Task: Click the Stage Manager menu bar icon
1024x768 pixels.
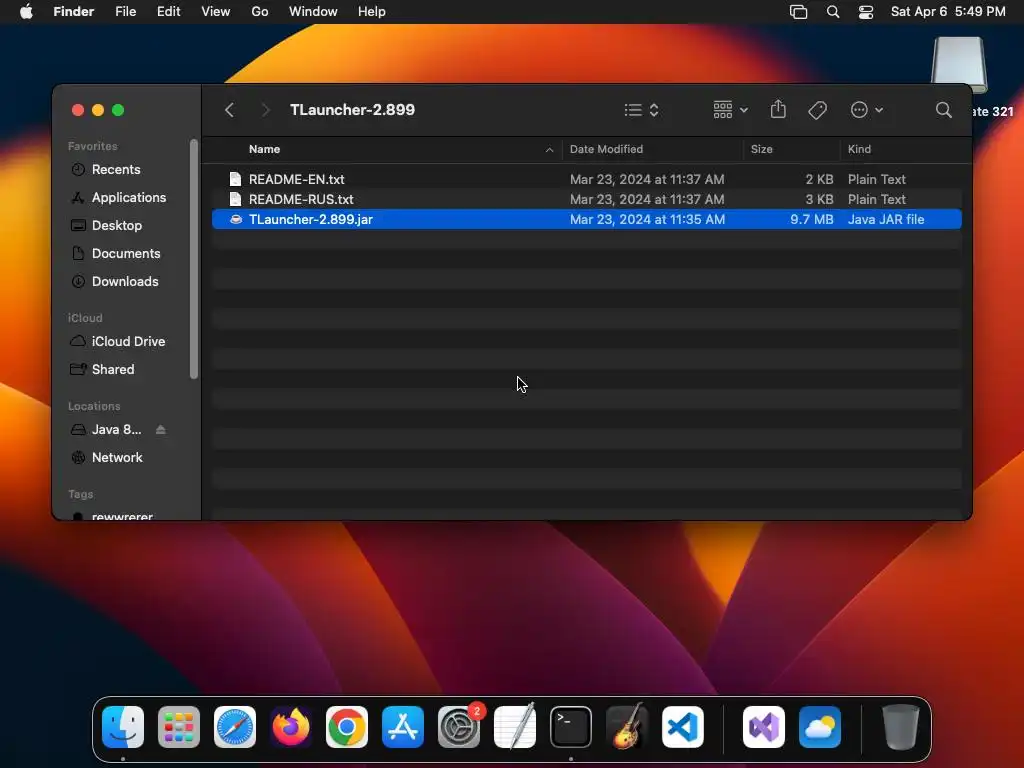Action: (x=798, y=12)
